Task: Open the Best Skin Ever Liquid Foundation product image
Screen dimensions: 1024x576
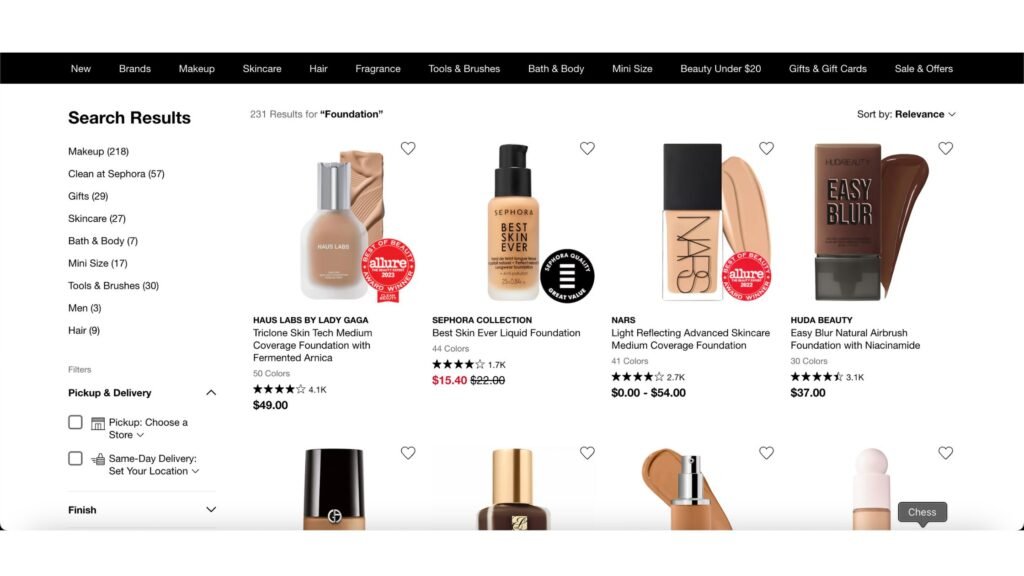Action: [x=514, y=222]
